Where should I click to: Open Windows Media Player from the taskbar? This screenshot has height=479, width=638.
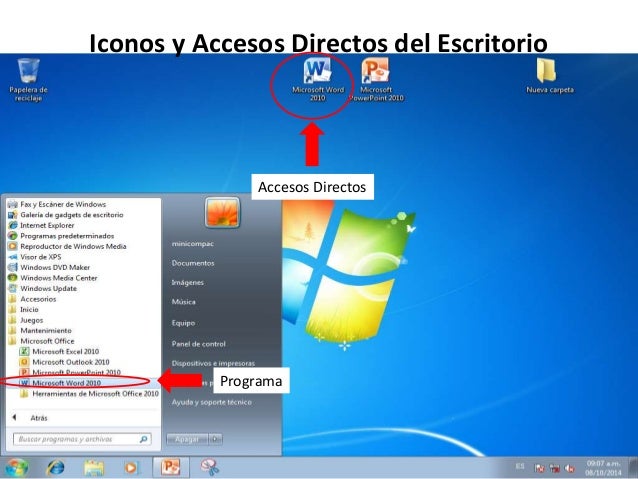131,468
